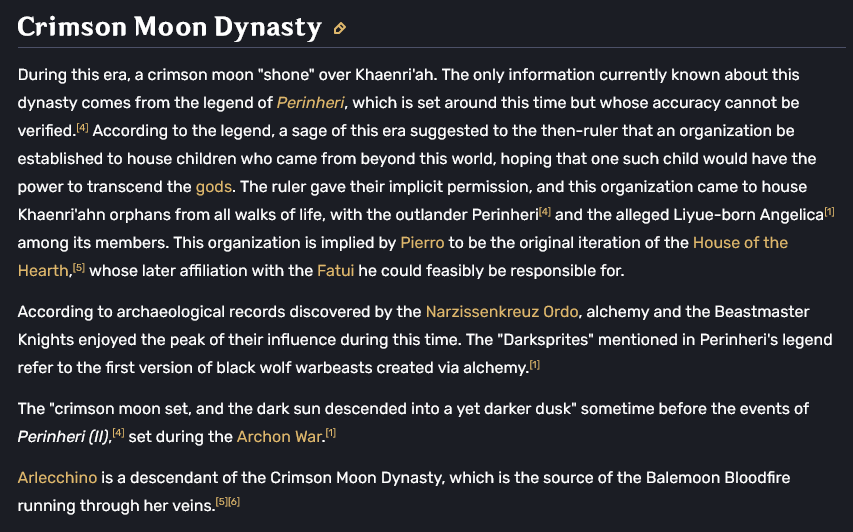
Task: Open the Pierro character link
Action: (x=422, y=243)
